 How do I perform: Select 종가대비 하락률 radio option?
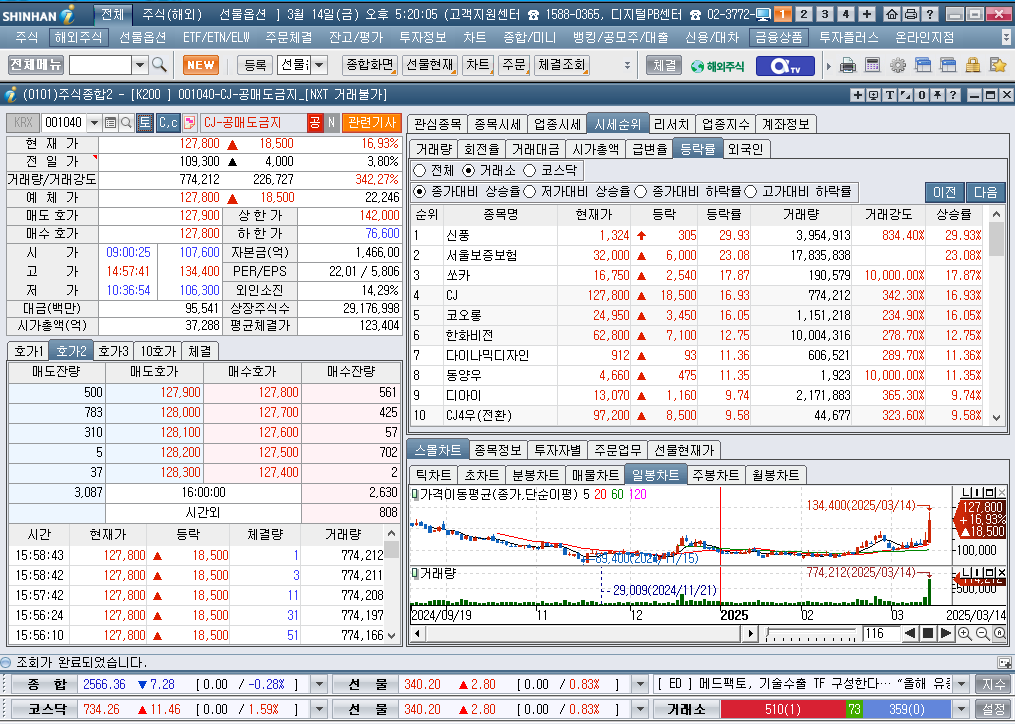pos(641,192)
